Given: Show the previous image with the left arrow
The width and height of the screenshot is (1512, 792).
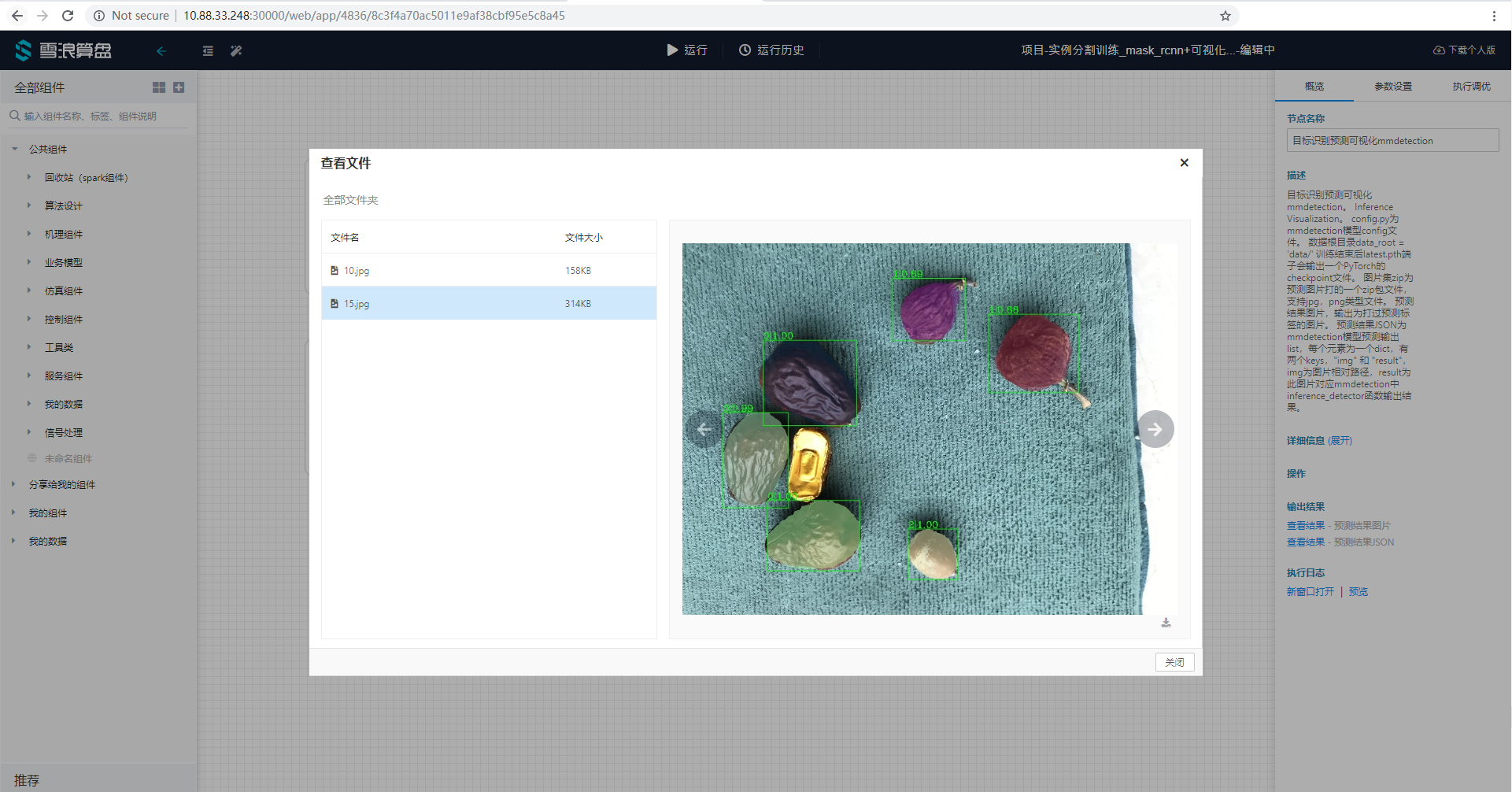Looking at the screenshot, I should (x=704, y=429).
